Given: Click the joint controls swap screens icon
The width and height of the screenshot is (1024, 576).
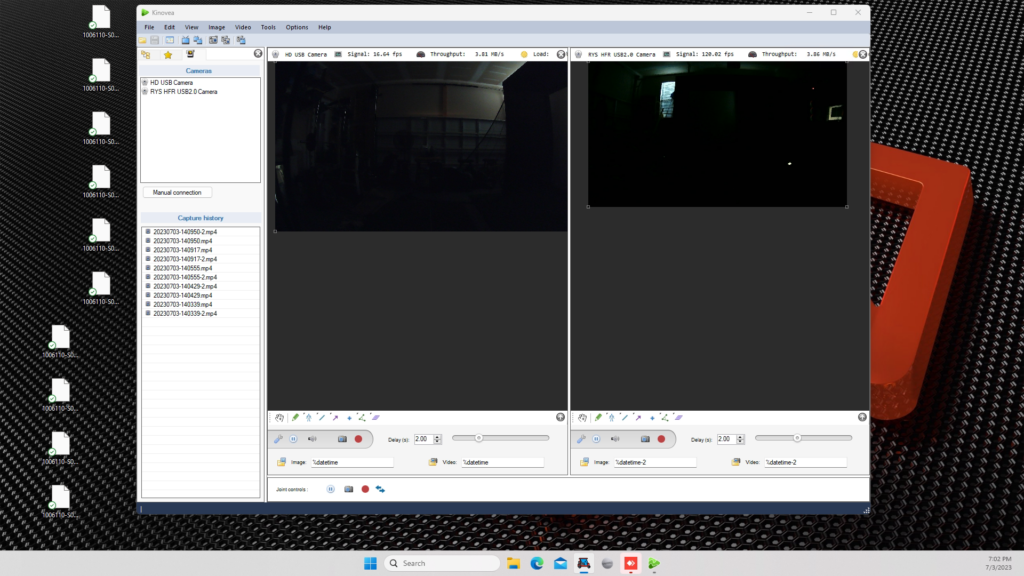Looking at the screenshot, I should pyautogui.click(x=381, y=489).
